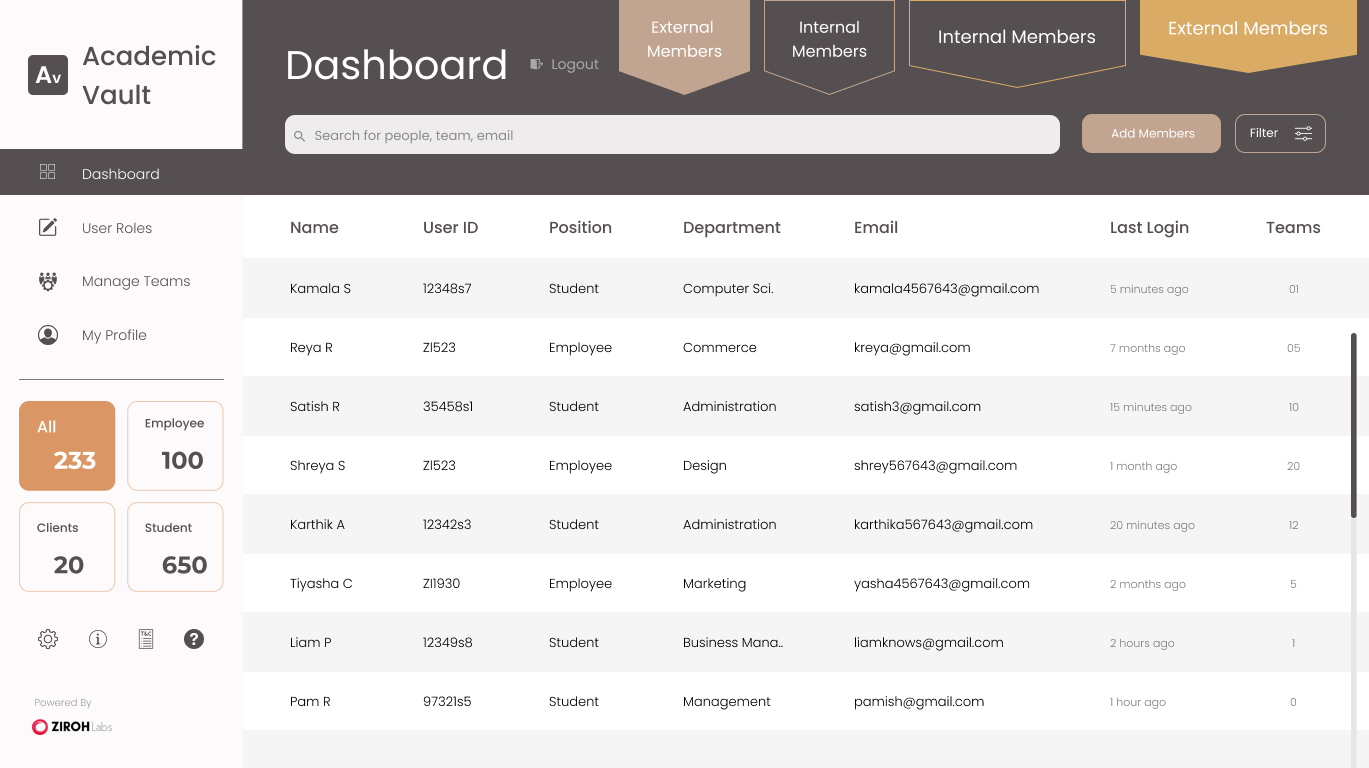Open the Filter button
Image resolution: width=1369 pixels, height=768 pixels.
(1280, 133)
